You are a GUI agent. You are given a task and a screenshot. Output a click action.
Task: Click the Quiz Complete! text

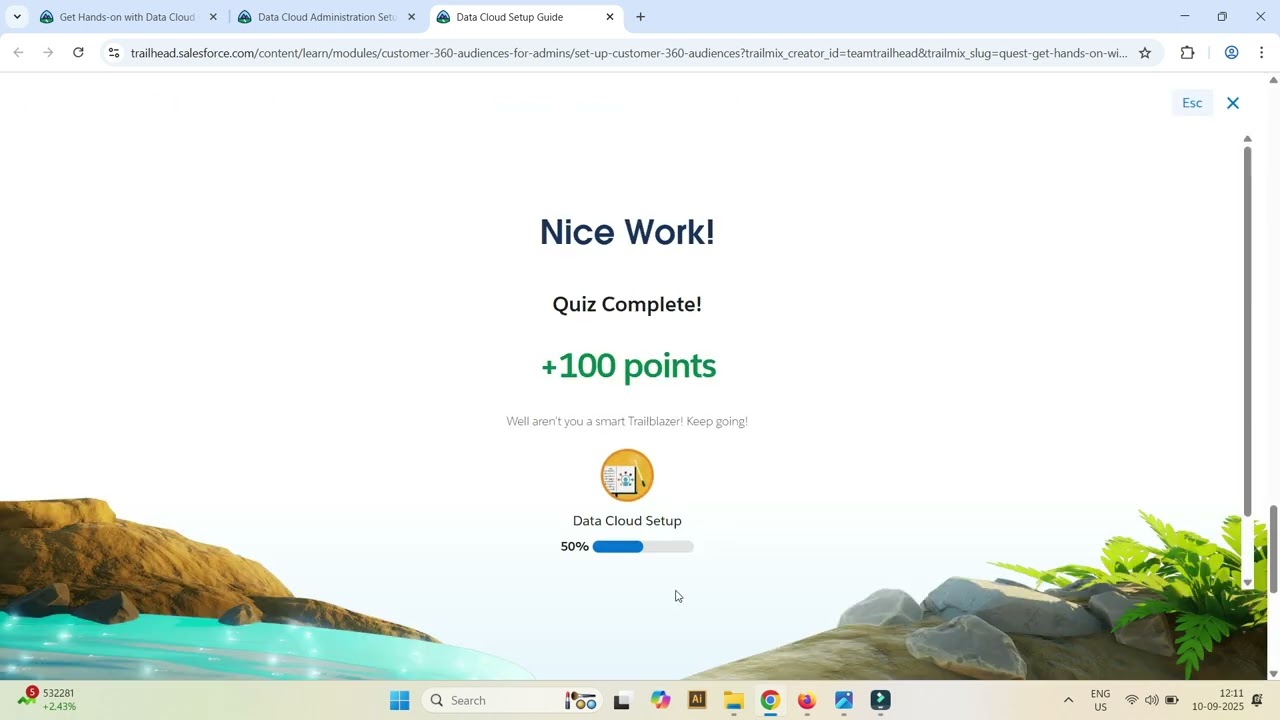(x=627, y=304)
